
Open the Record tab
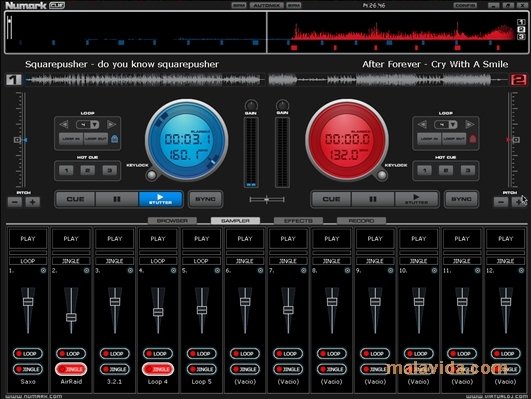pyautogui.click(x=361, y=221)
